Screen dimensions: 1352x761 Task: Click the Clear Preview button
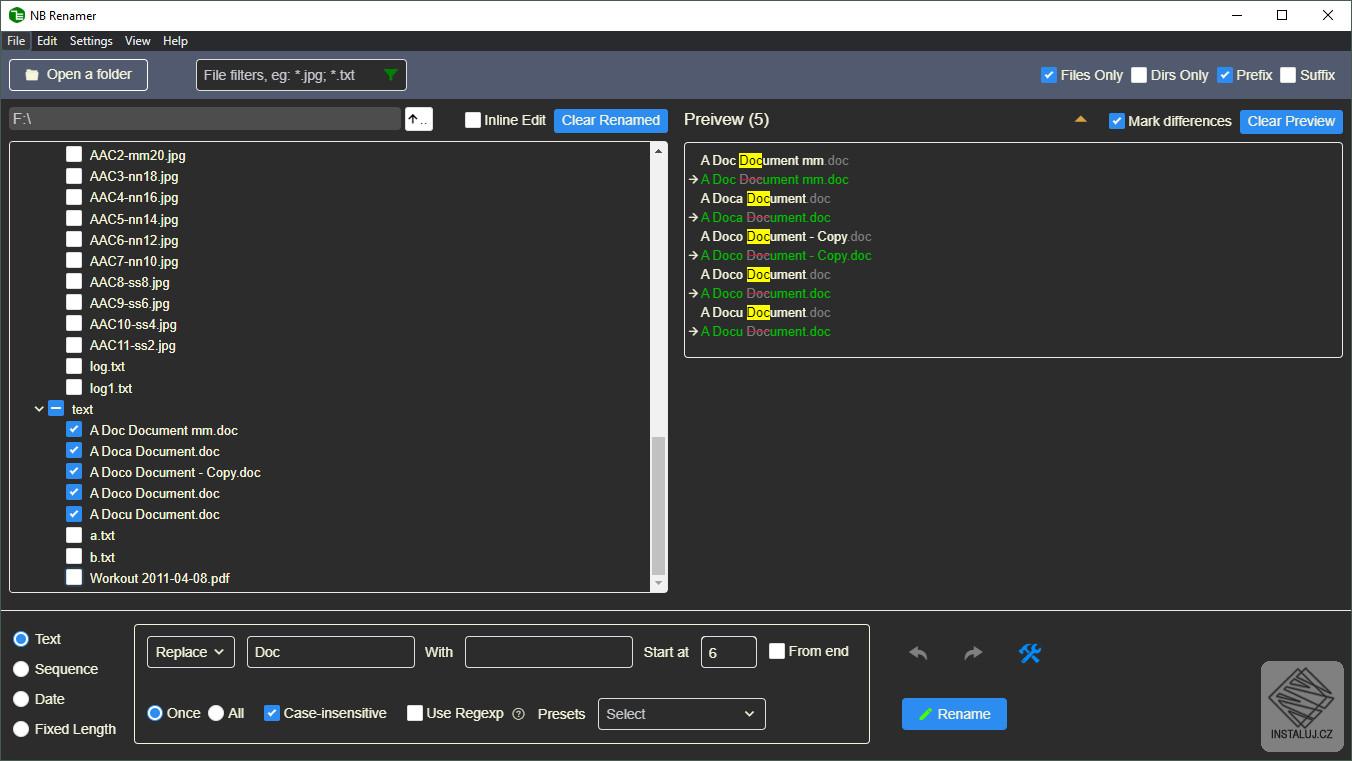point(1290,121)
